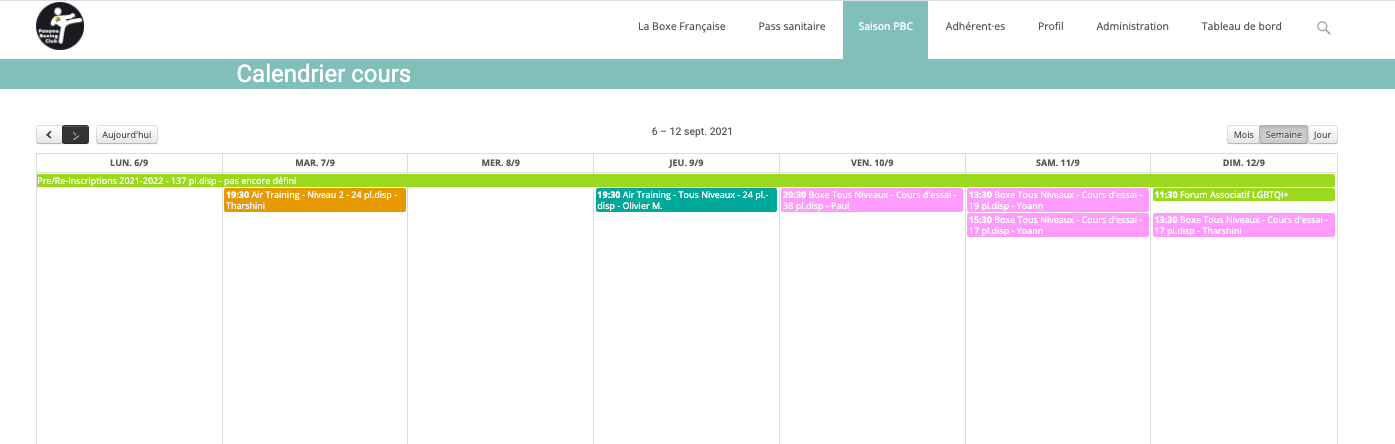Select the Semaine view button
This screenshot has width=1395, height=444.
1283,134
